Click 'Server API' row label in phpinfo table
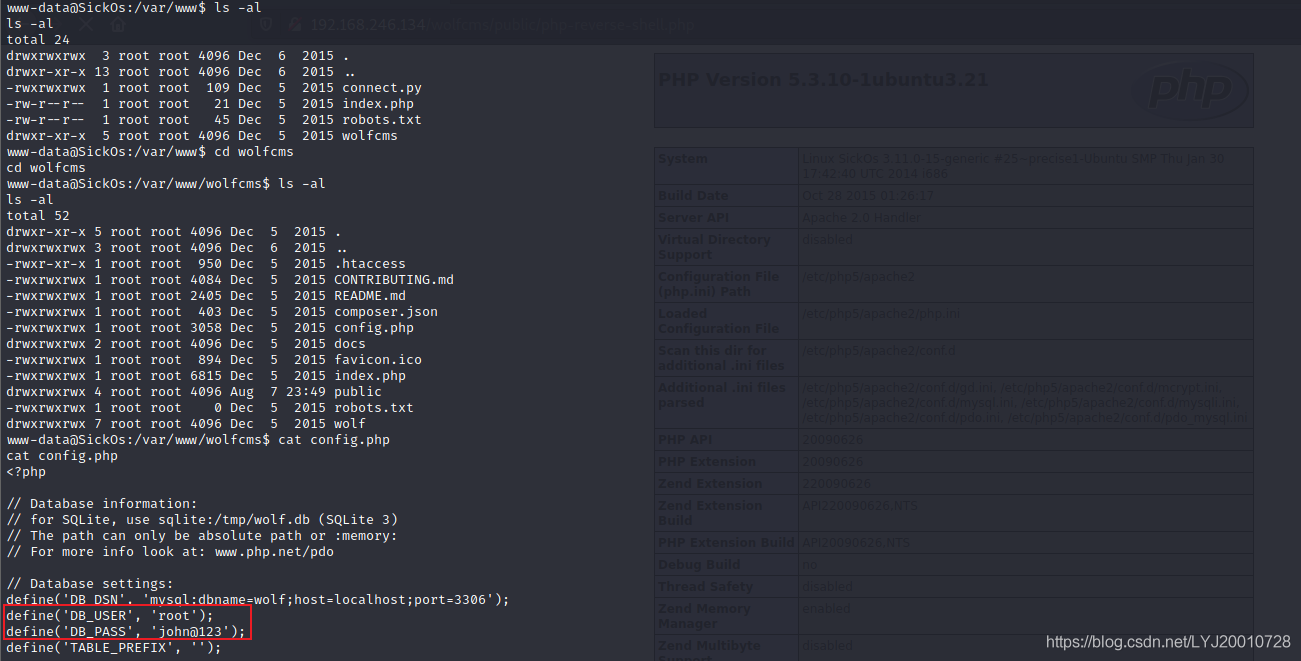The width and height of the screenshot is (1301, 661). click(693, 217)
